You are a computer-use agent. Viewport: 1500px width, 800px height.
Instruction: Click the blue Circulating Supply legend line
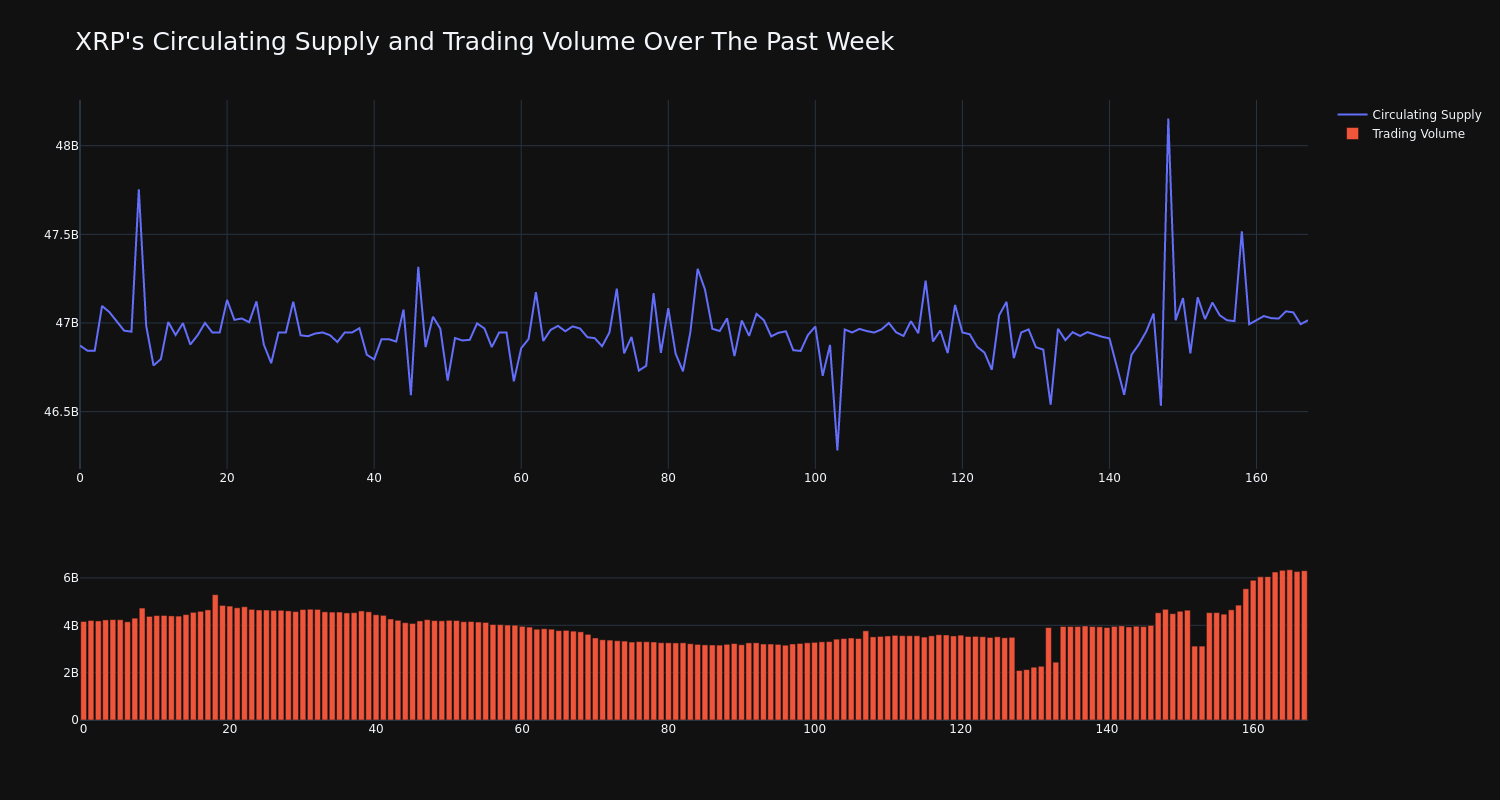[x=1352, y=115]
